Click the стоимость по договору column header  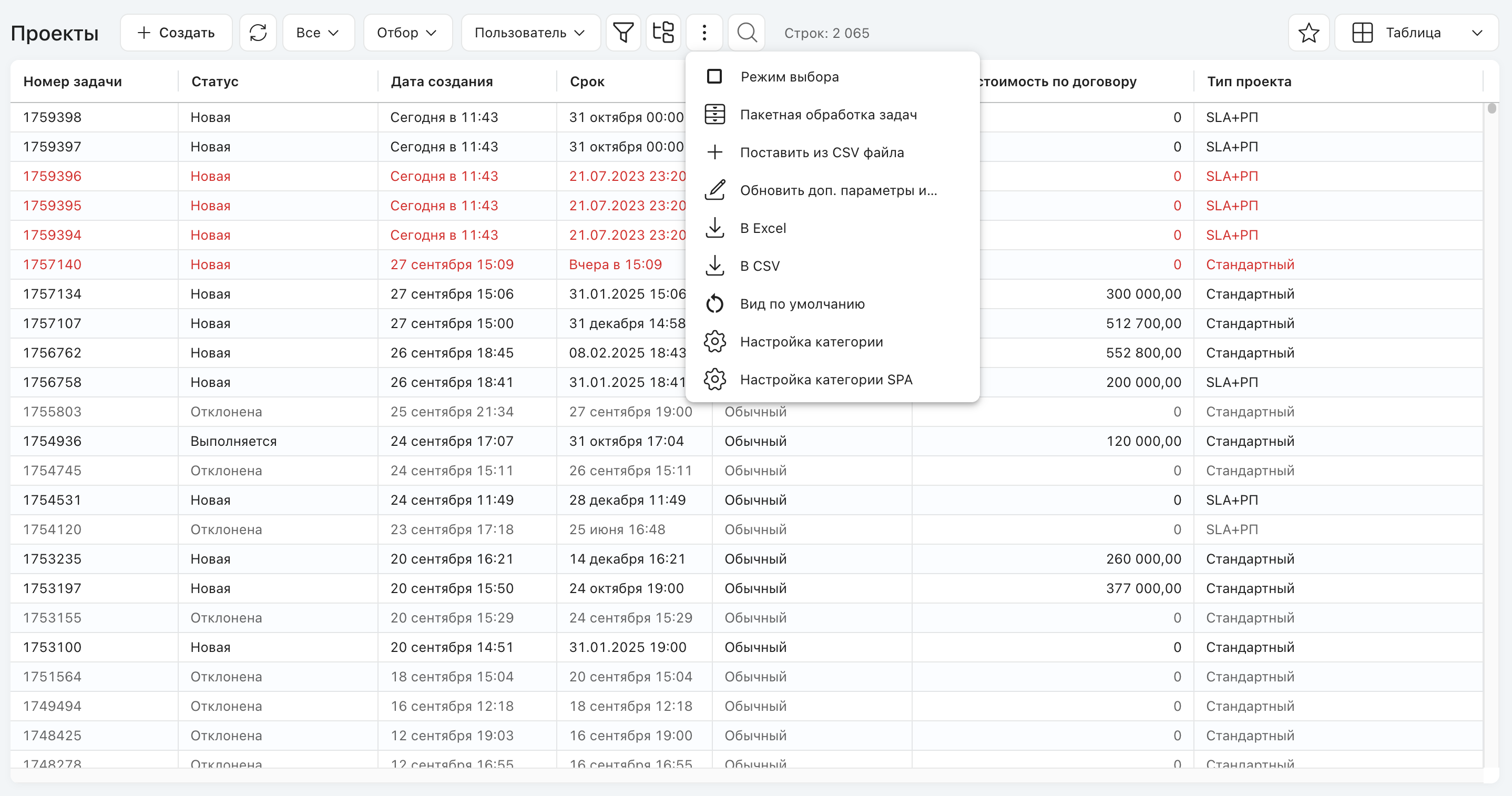[x=1058, y=81]
